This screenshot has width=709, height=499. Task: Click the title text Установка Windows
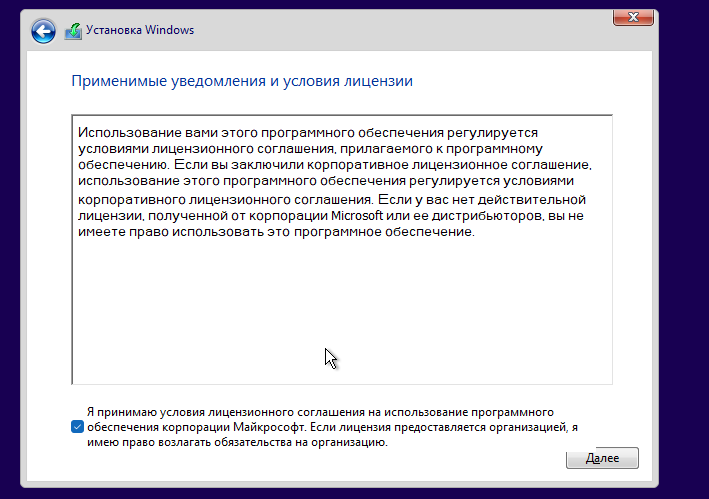[140, 30]
